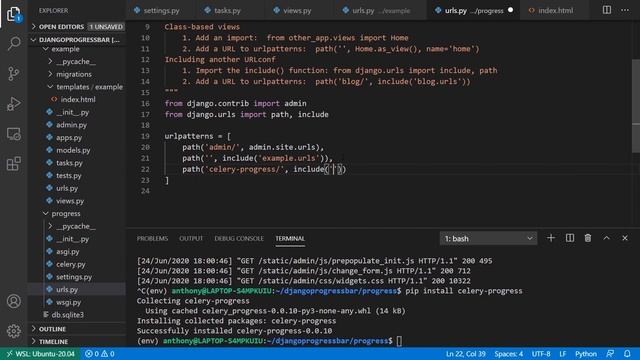The width and height of the screenshot is (640, 360).
Task: Open editor More Actions ellipsis
Action: [x=625, y=10]
